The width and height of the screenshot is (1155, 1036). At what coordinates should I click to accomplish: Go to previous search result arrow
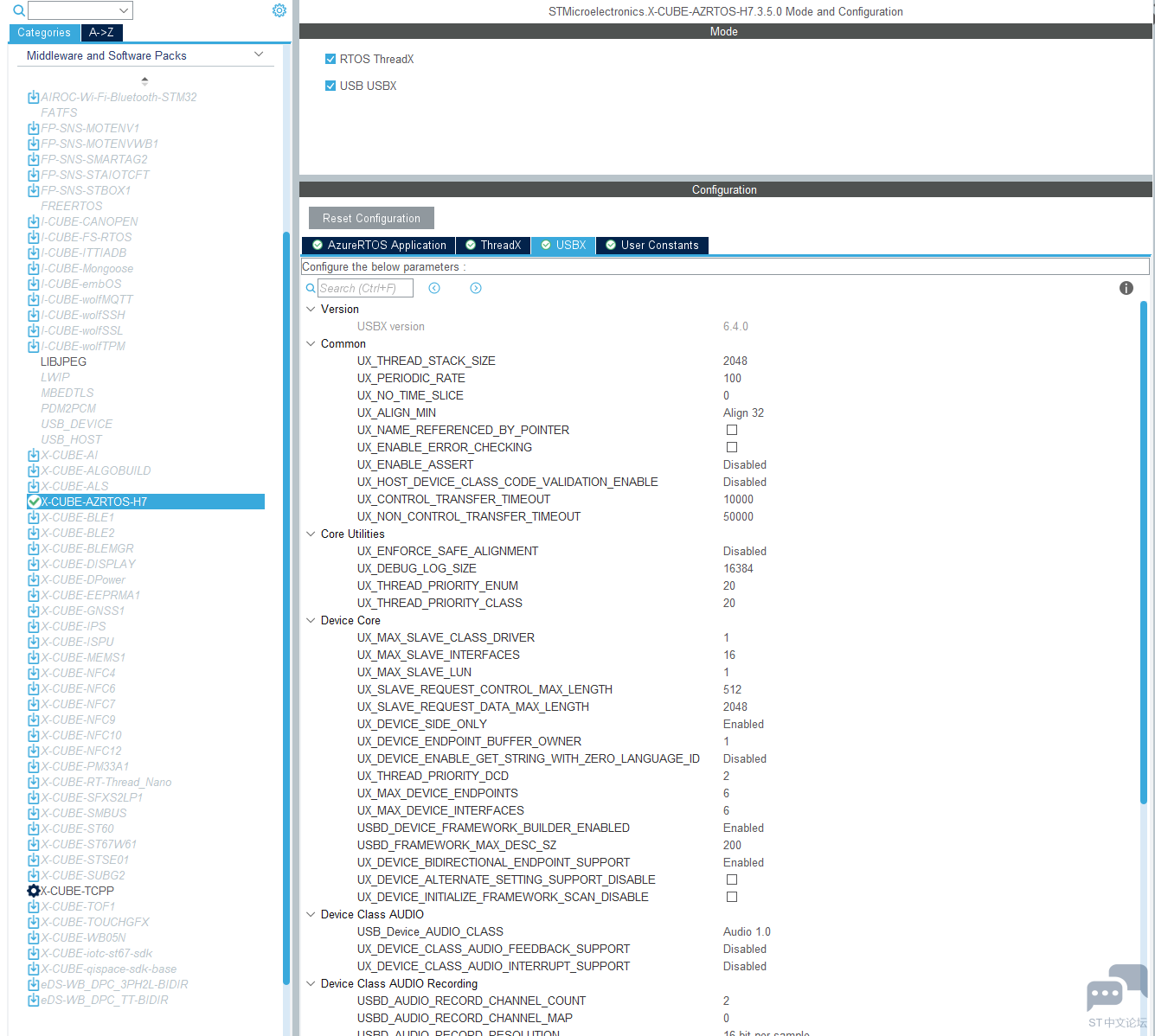[434, 288]
